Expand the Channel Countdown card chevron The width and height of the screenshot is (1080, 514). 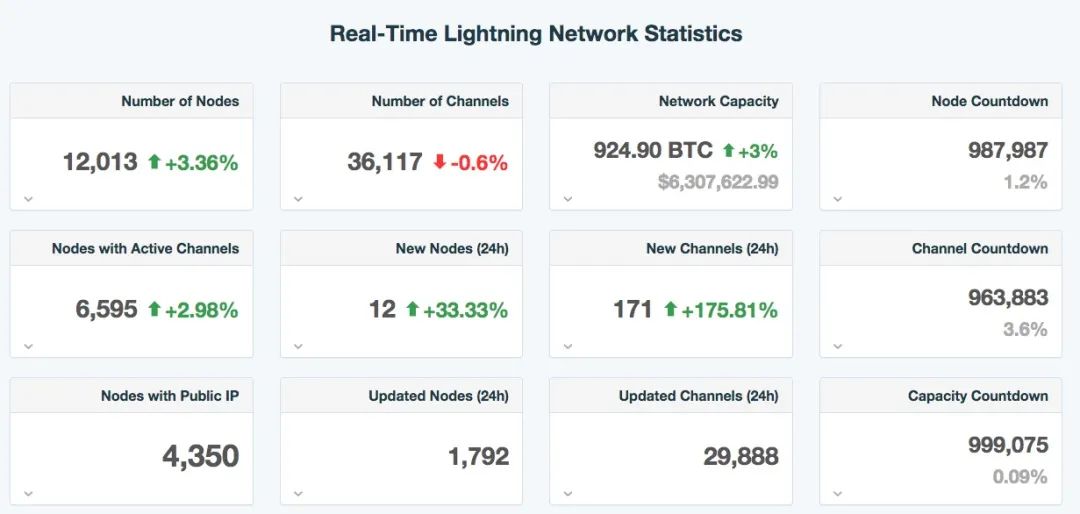(x=838, y=346)
